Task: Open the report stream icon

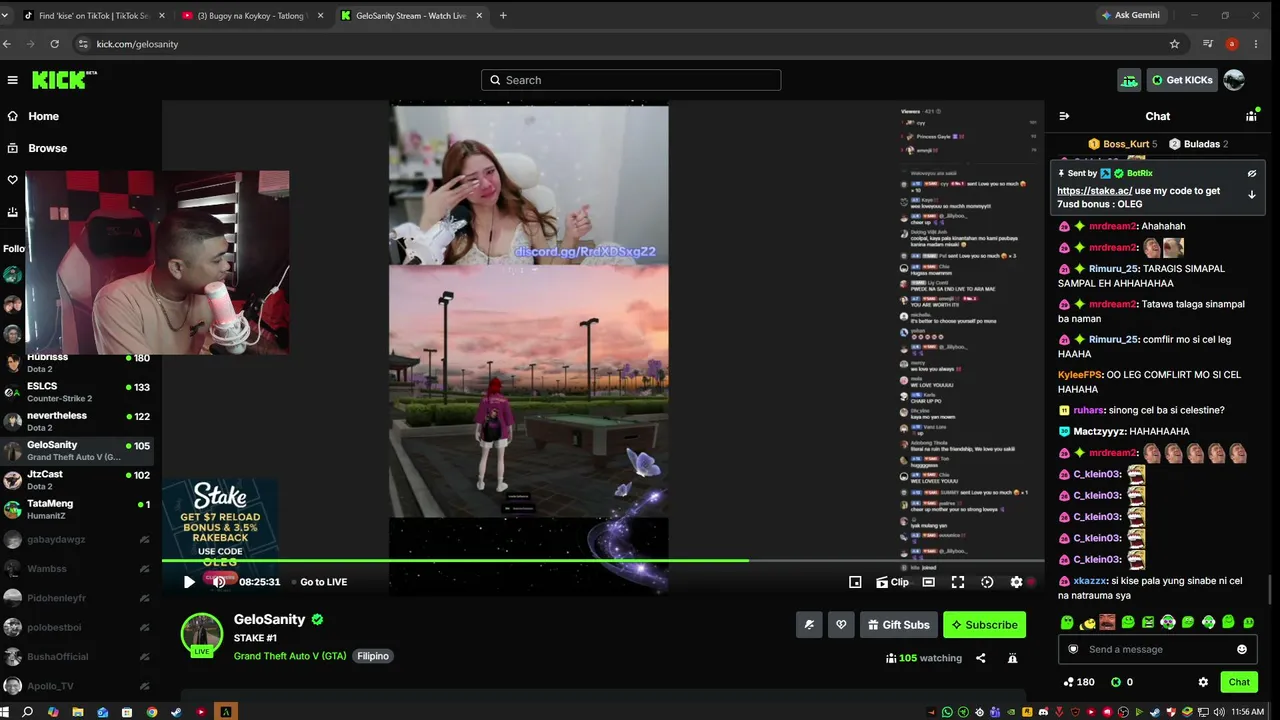Action: pos(1012,658)
